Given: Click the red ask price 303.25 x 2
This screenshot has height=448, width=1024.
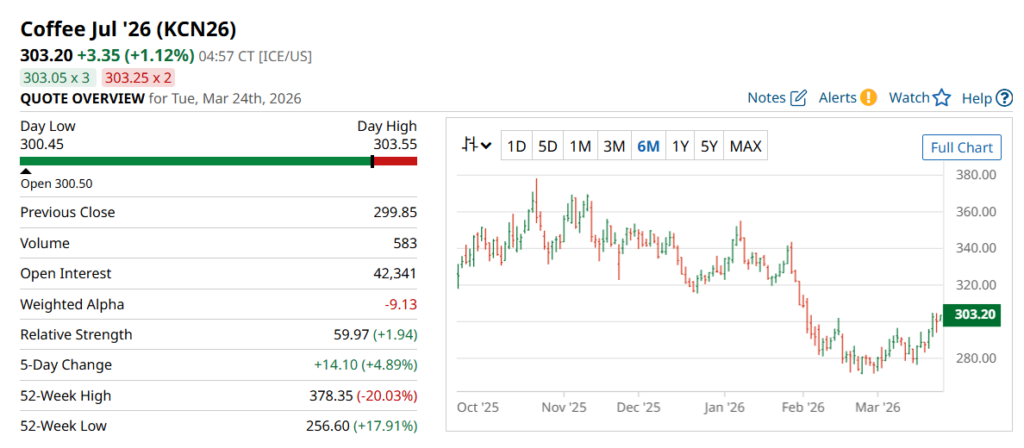Looking at the screenshot, I should 138,77.
